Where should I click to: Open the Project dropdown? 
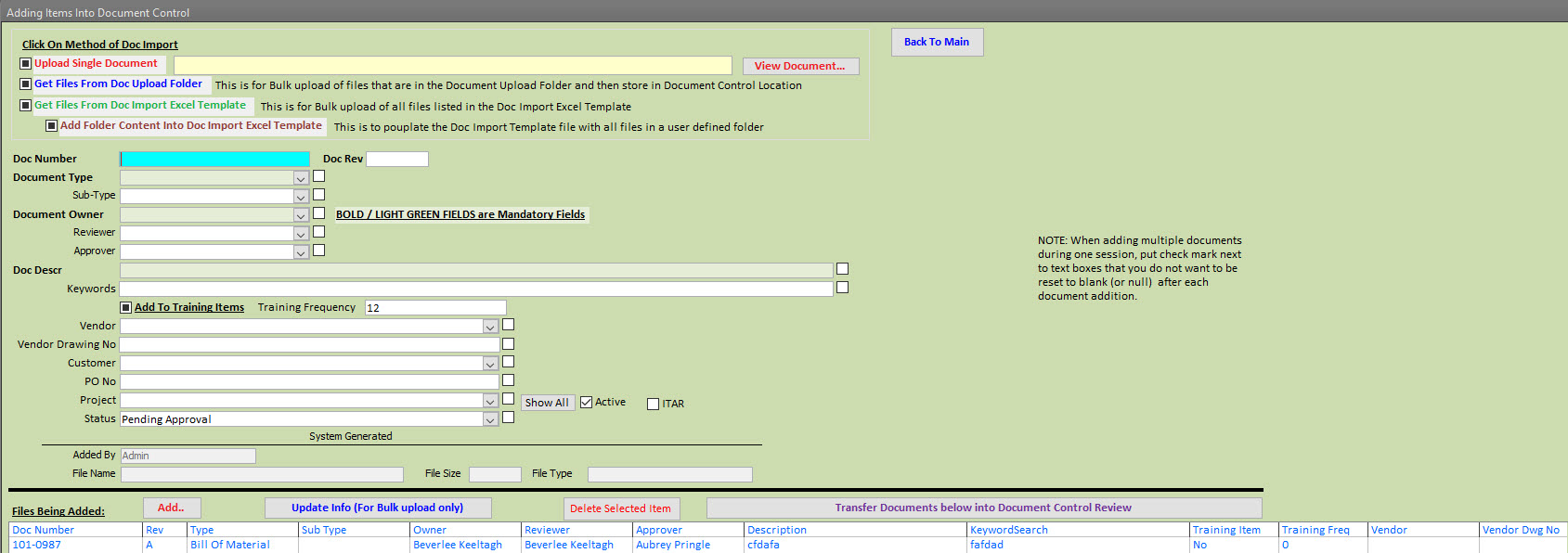coord(490,401)
